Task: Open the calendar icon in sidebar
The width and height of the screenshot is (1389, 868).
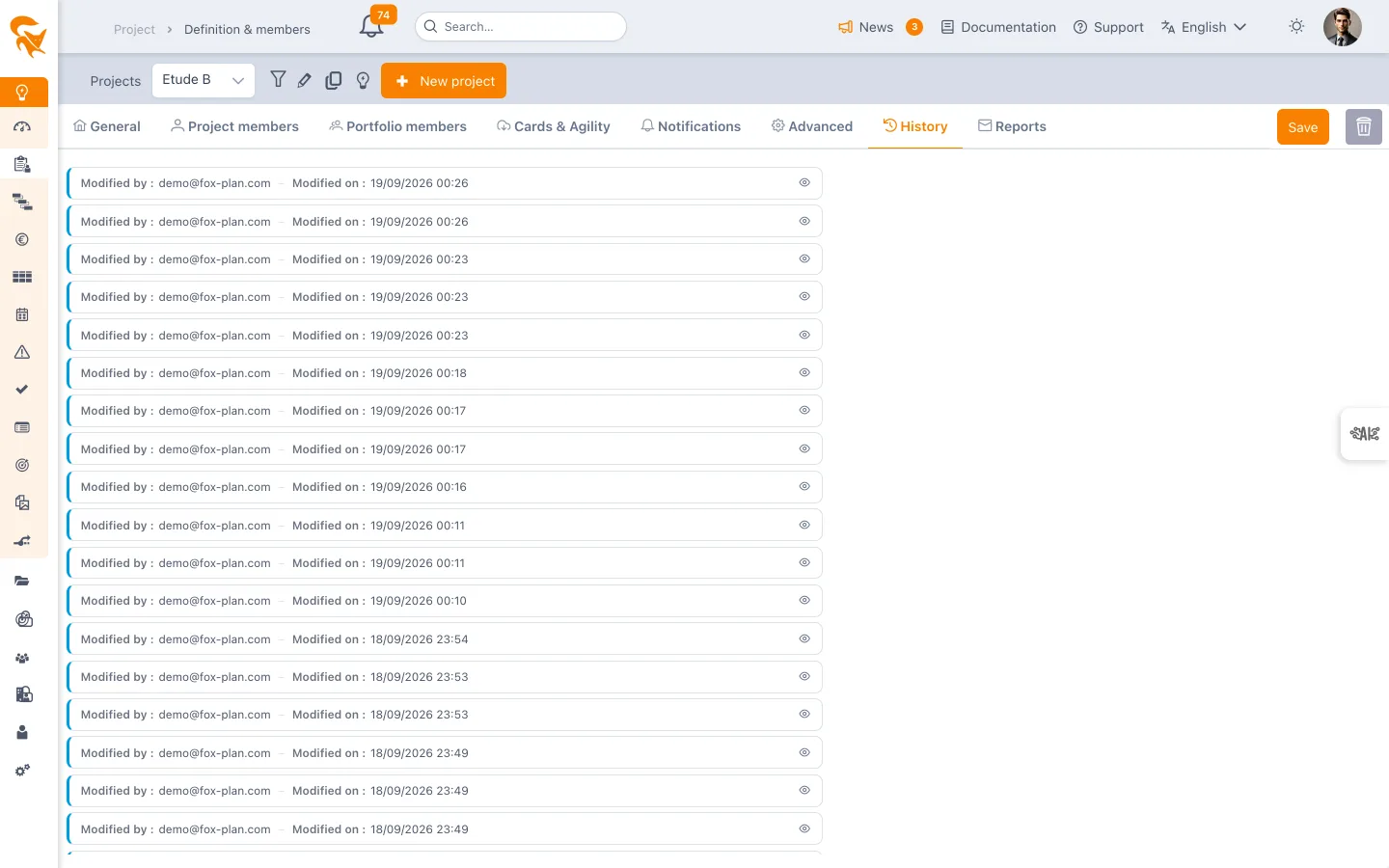Action: click(x=22, y=315)
